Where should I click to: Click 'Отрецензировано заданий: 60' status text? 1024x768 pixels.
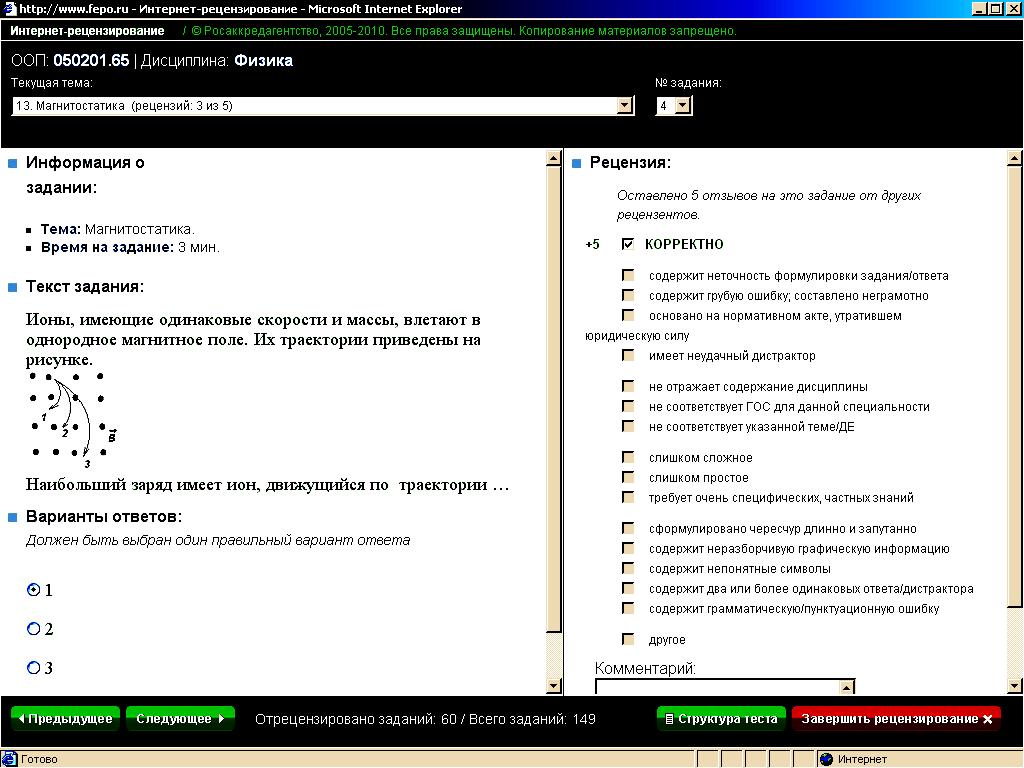(x=356, y=719)
